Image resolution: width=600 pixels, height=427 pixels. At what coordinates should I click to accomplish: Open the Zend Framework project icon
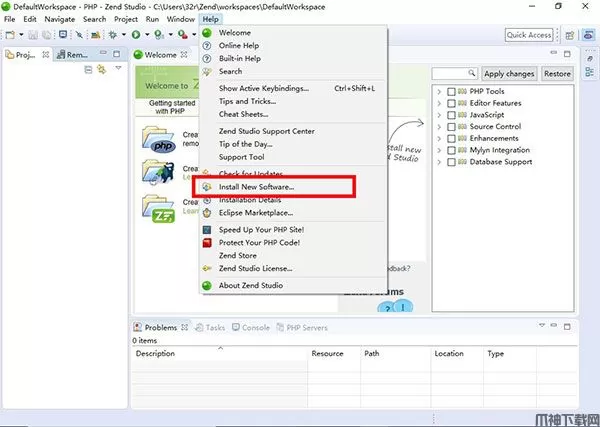pyautogui.click(x=158, y=209)
